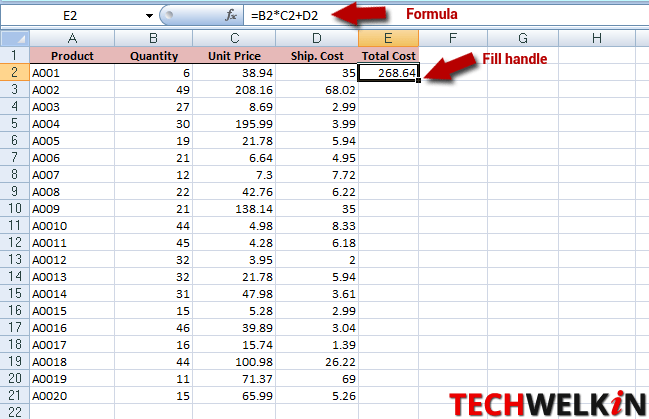
Task: Select row 10 header
Action: point(15,208)
